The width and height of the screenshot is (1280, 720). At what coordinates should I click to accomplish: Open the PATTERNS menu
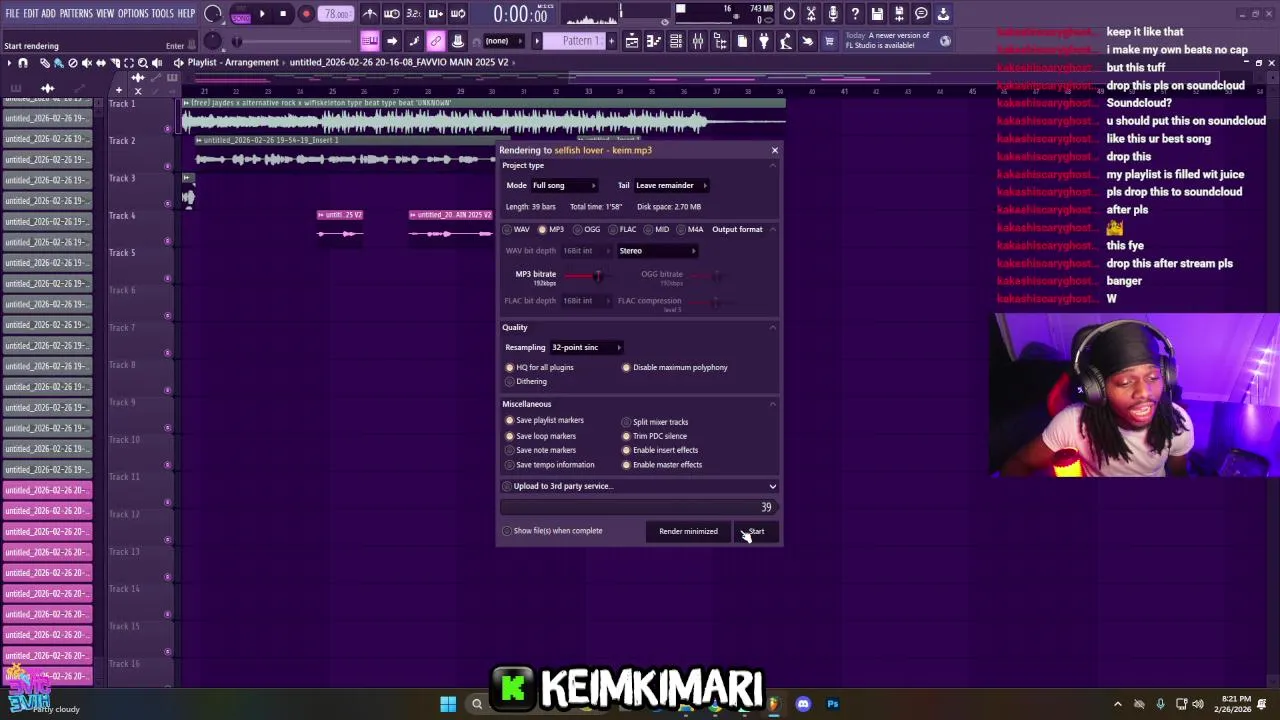click(x=76, y=13)
